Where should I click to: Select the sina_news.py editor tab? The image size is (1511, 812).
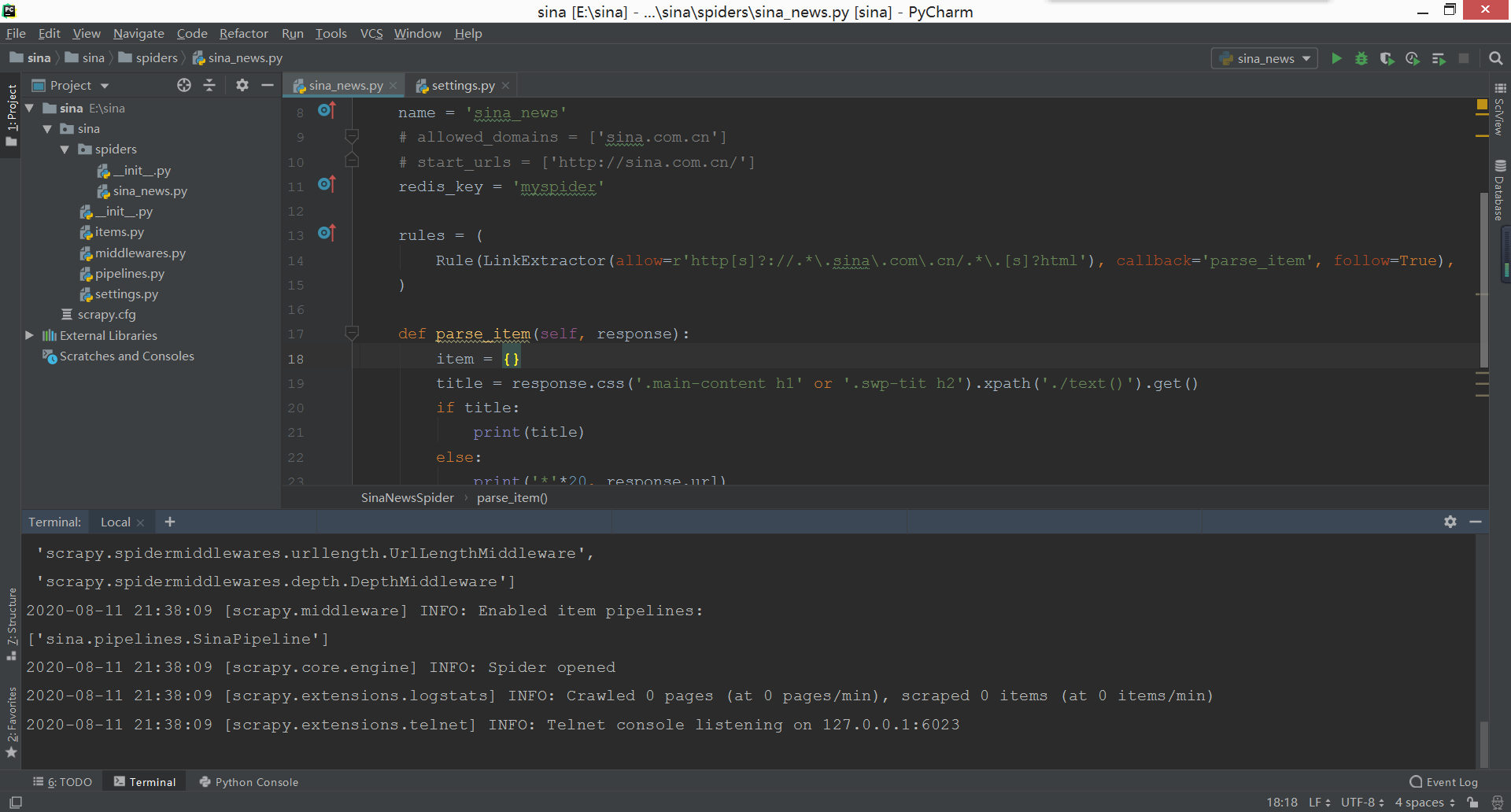345,85
